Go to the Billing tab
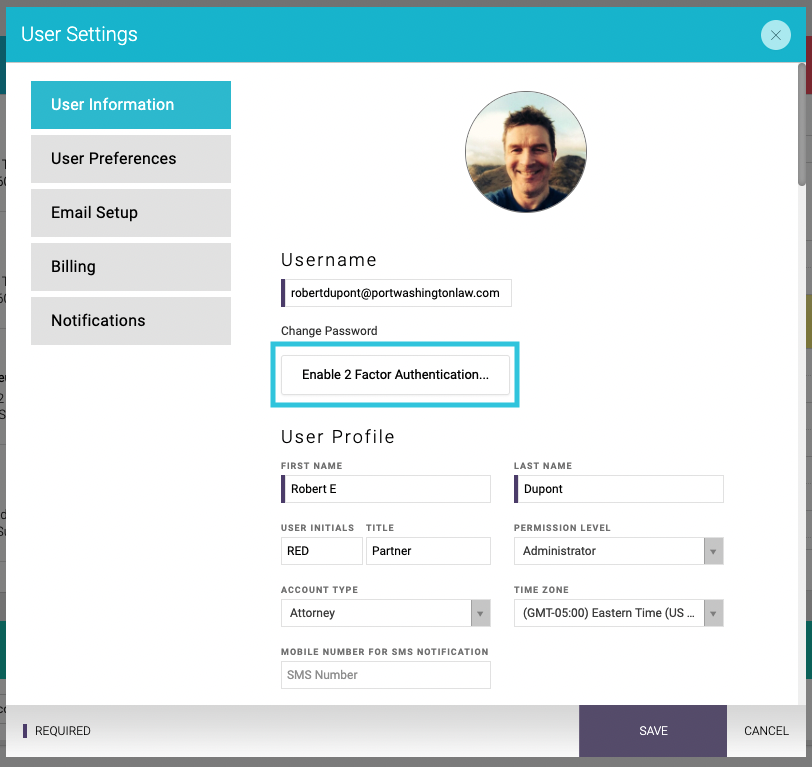Image resolution: width=812 pixels, height=767 pixels. point(130,267)
